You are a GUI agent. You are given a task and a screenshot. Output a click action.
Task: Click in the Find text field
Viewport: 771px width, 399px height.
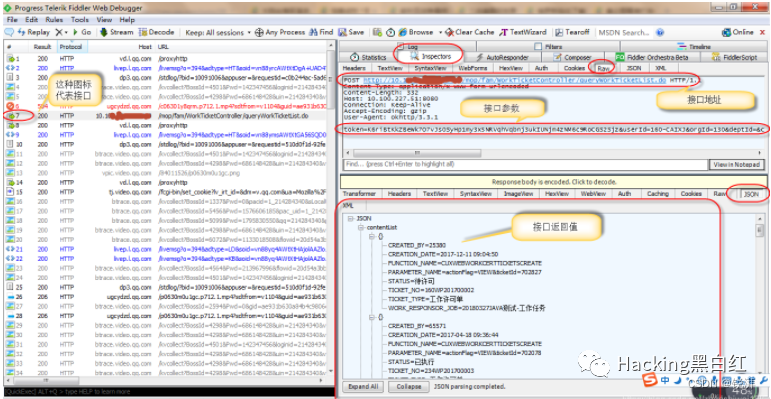tap(524, 164)
